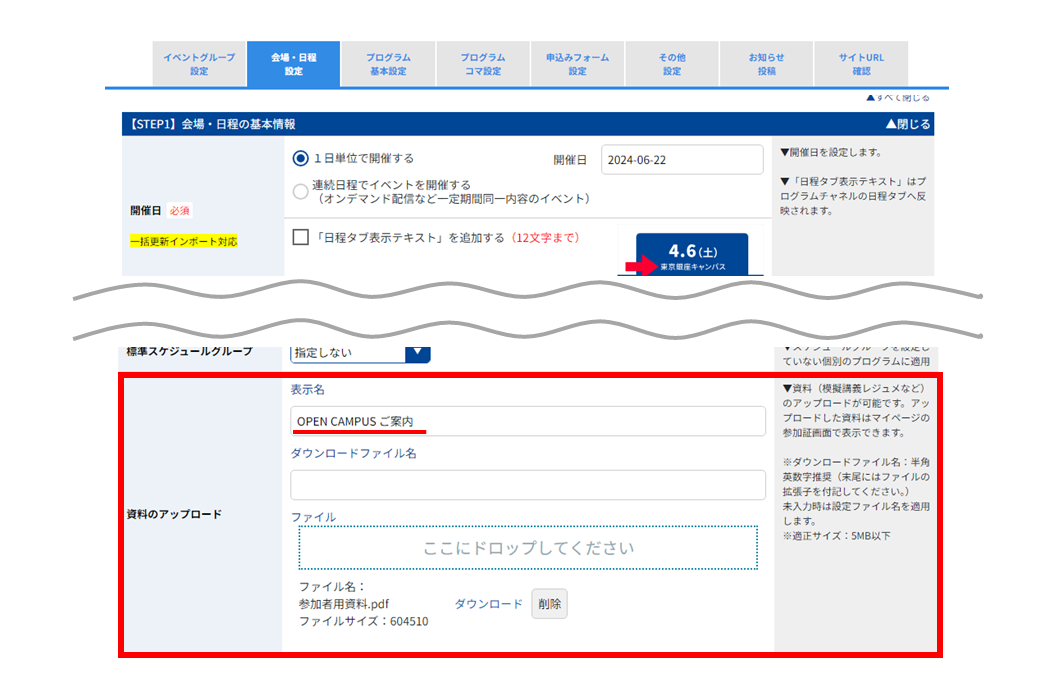The width and height of the screenshot is (1048, 677).
Task: Go to プログラムコマ設定 tab
Action: (x=483, y=64)
